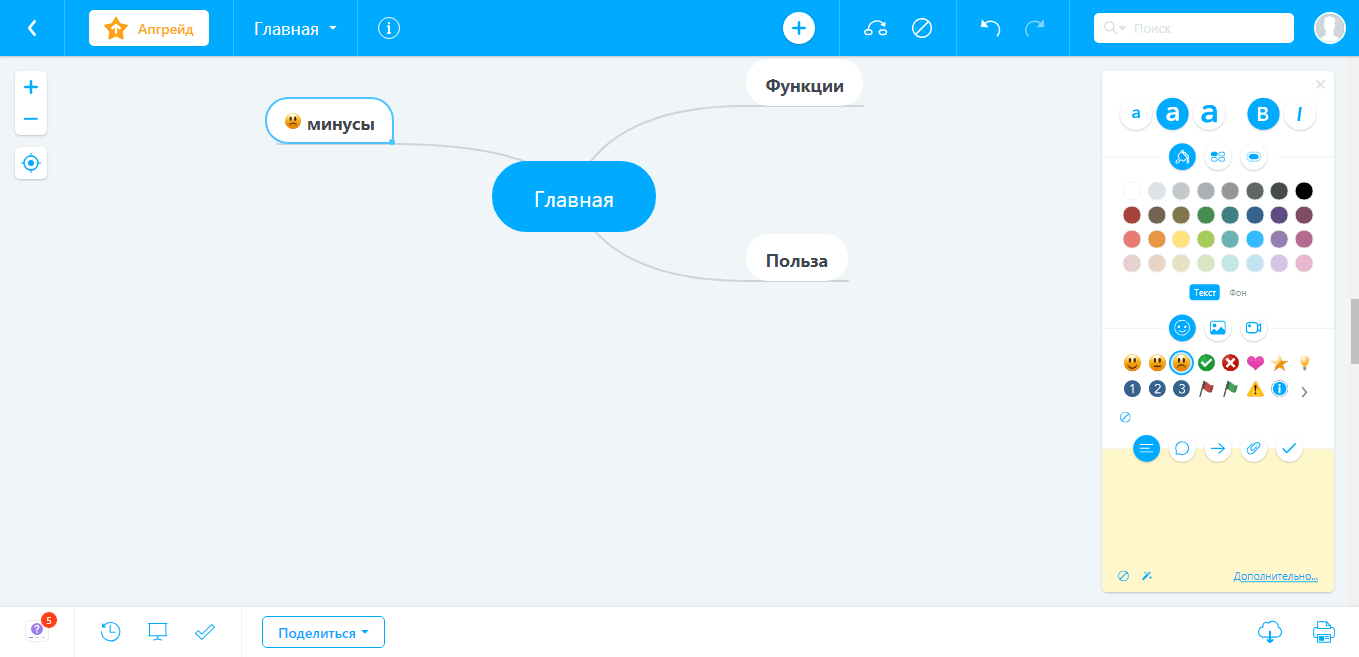Expand the Поделиться dropdown
1359x657 pixels.
tap(323, 632)
